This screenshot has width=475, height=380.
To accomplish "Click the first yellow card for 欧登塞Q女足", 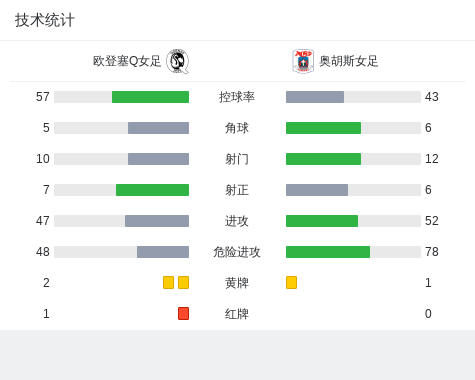I will coord(168,283).
